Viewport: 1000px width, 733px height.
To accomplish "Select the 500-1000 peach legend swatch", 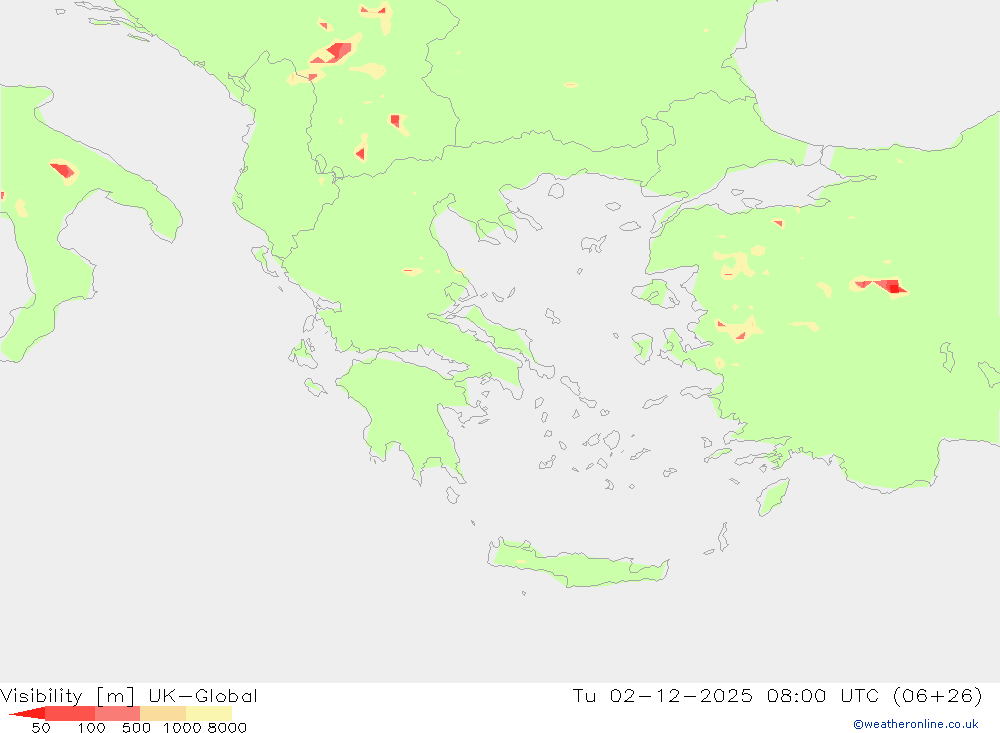I will tap(163, 713).
